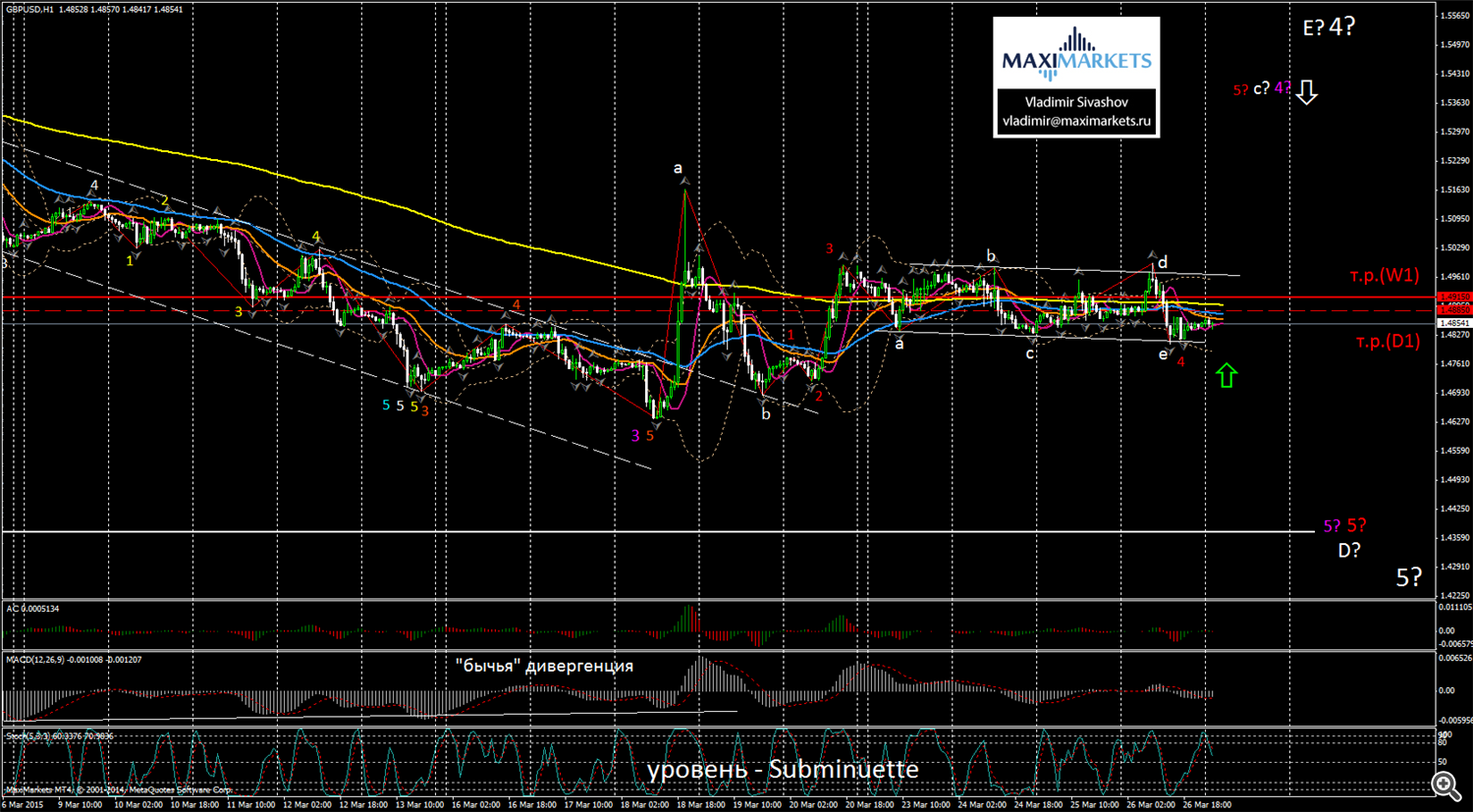Click the vladimir@maximarkets.ru email text
The image size is (1473, 812).
[1076, 121]
